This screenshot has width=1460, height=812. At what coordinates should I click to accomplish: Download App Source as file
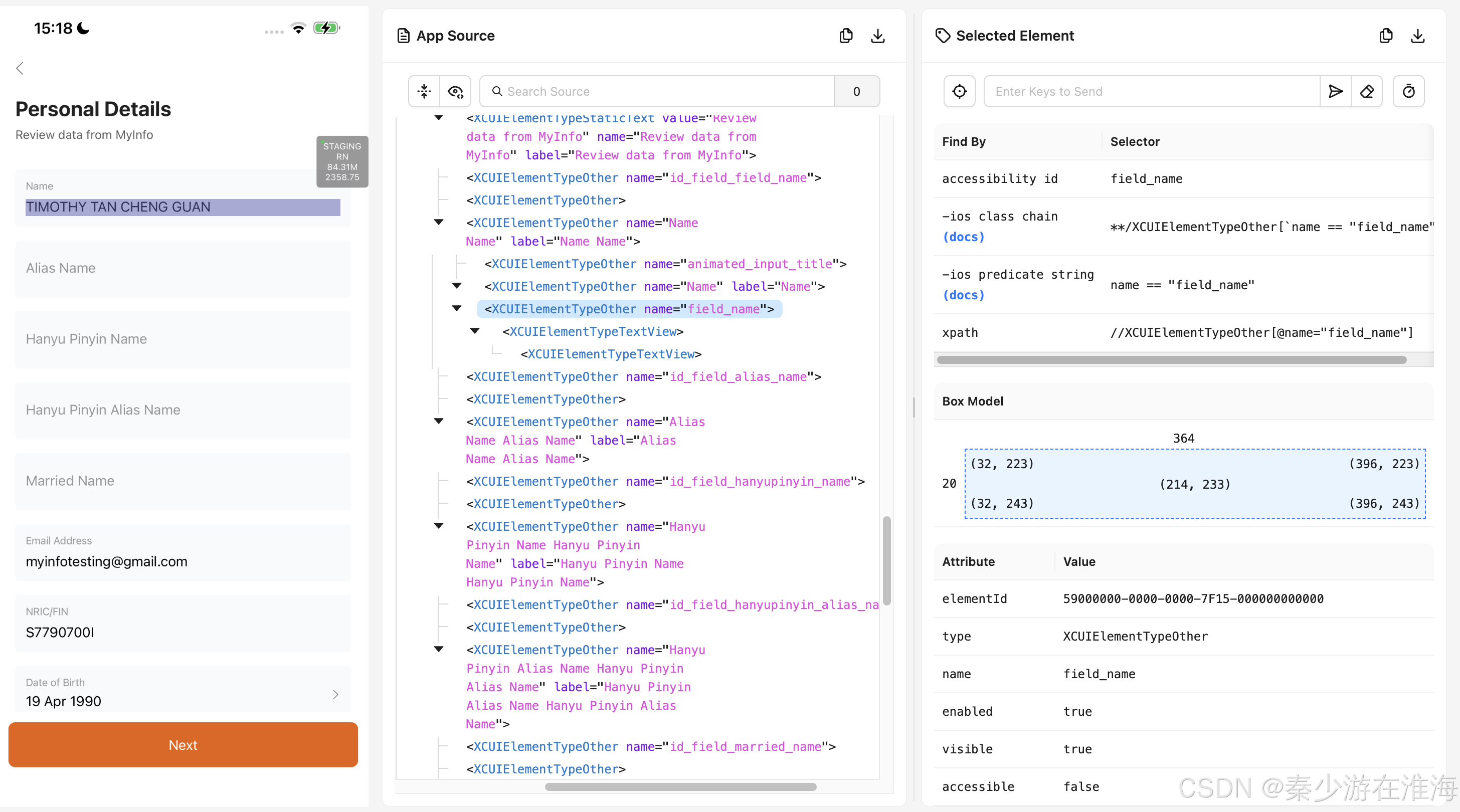(x=877, y=36)
